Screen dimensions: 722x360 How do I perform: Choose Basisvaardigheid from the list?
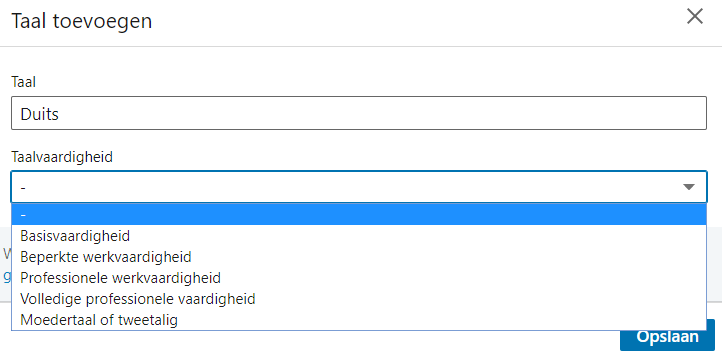pos(359,236)
